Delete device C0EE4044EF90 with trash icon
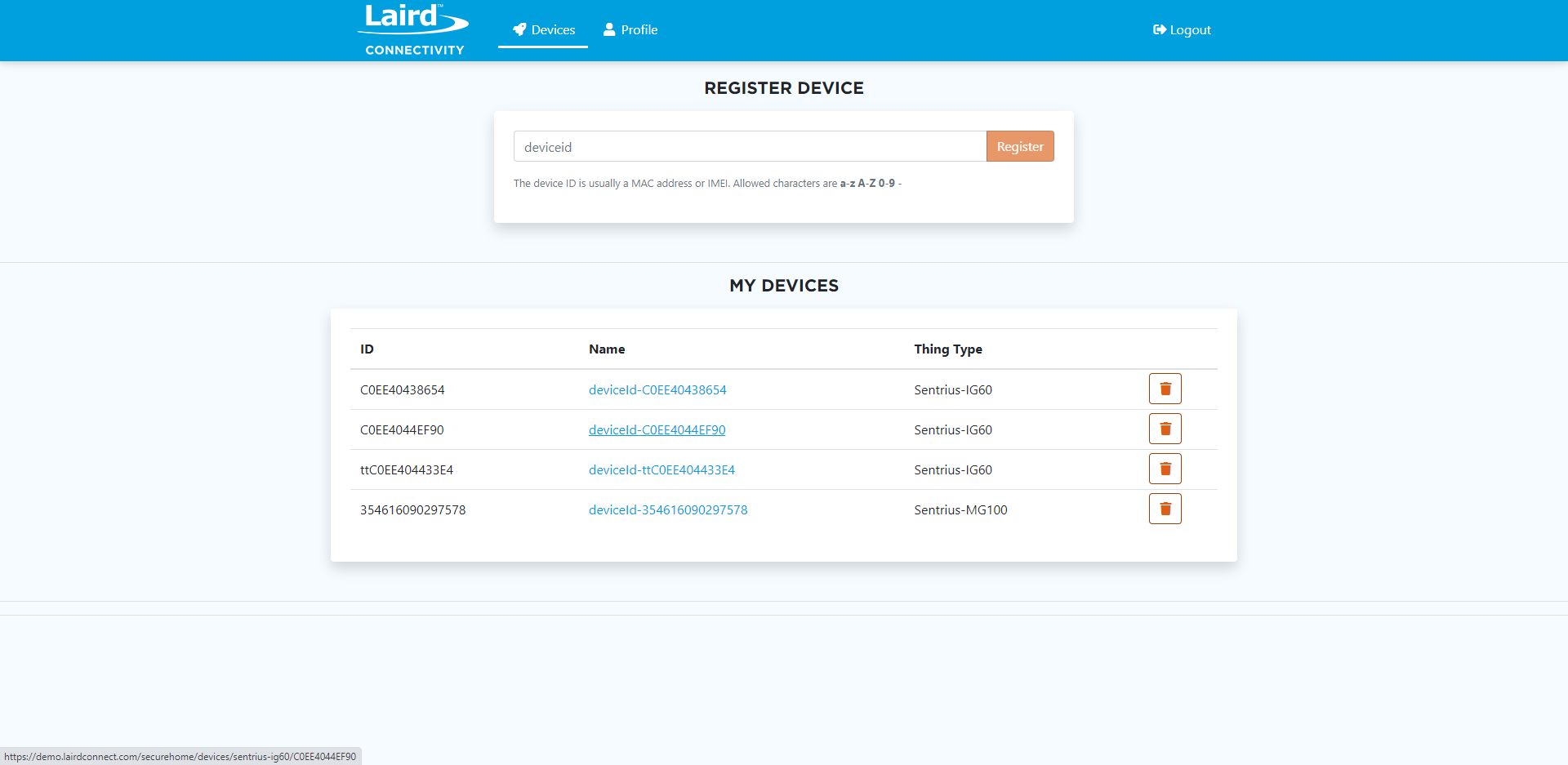This screenshot has width=1568, height=765. click(1165, 429)
